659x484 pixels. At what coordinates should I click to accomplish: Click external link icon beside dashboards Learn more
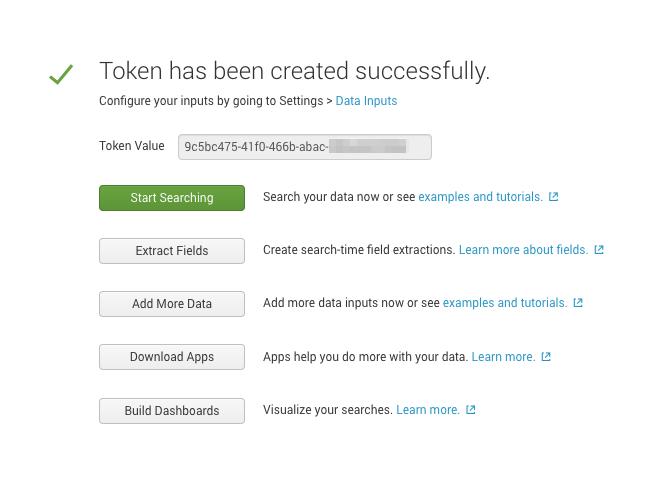pos(471,410)
